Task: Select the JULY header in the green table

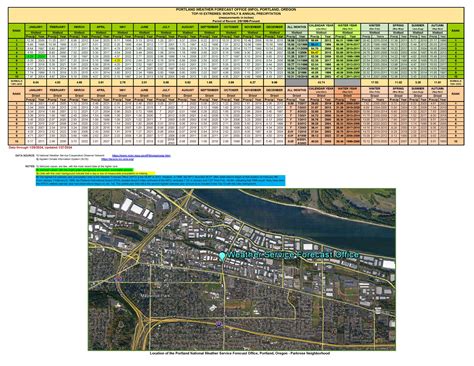Action: (x=166, y=27)
